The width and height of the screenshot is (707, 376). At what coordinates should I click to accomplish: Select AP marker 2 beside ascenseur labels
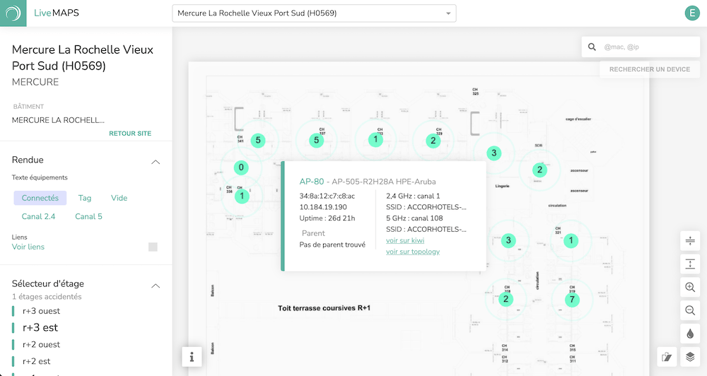pyautogui.click(x=540, y=170)
